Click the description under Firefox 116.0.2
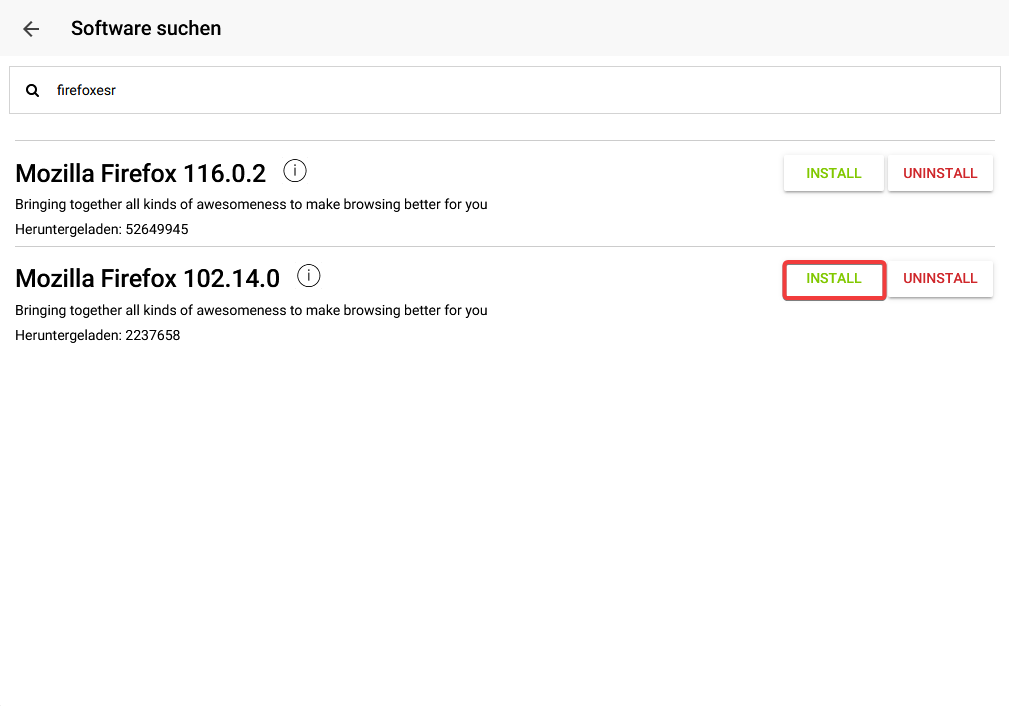Viewport: 1009px width, 706px height. coord(251,205)
